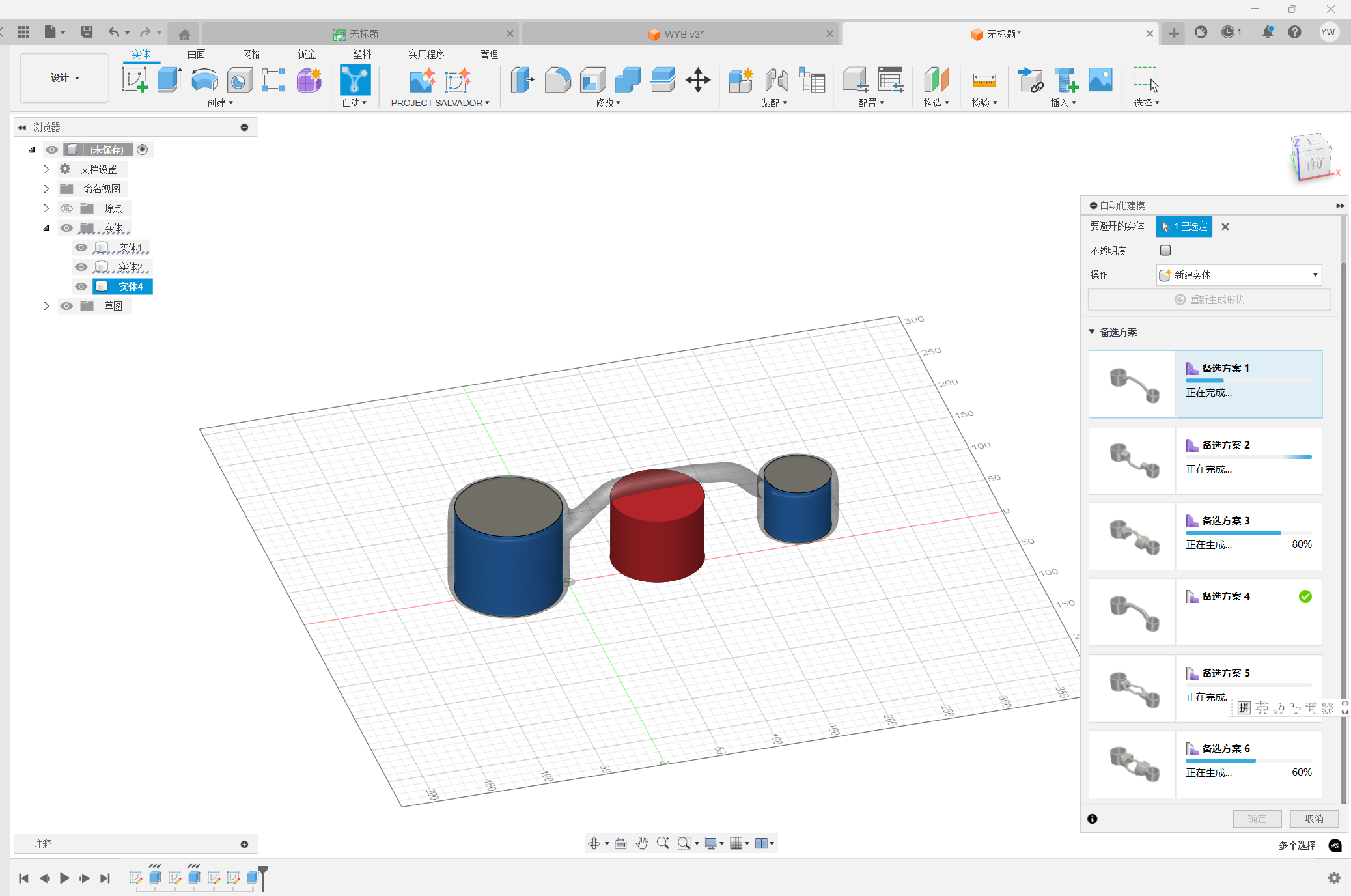Open timeline settings gear
1351x896 pixels.
[1334, 878]
